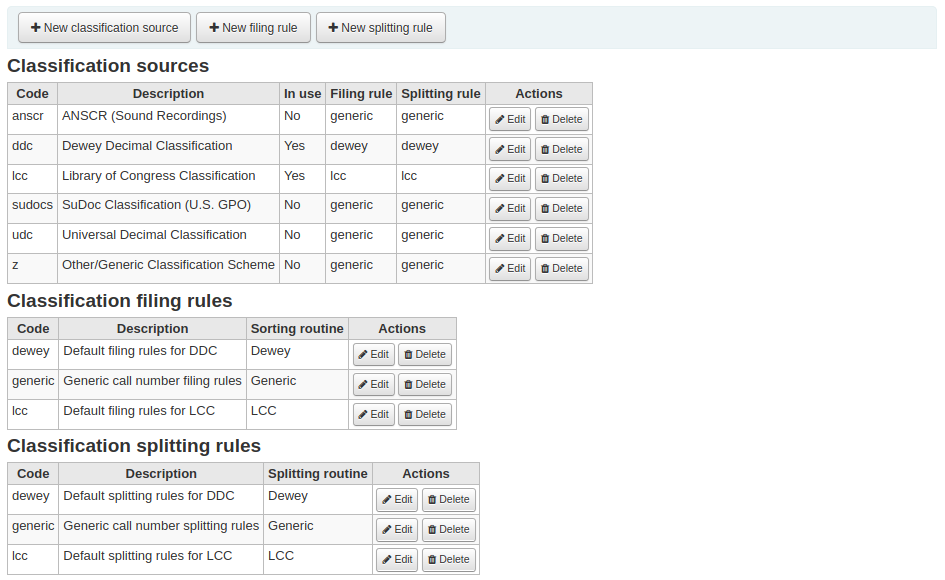This screenshot has width=945, height=580.
Task: Delete the z classification source
Action: tap(561, 268)
